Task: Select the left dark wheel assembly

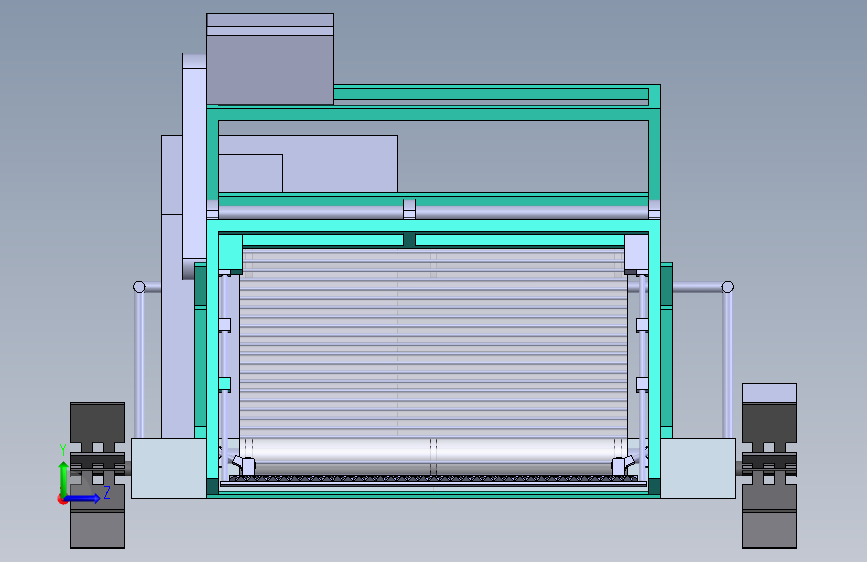Action: pyautogui.click(x=97, y=475)
